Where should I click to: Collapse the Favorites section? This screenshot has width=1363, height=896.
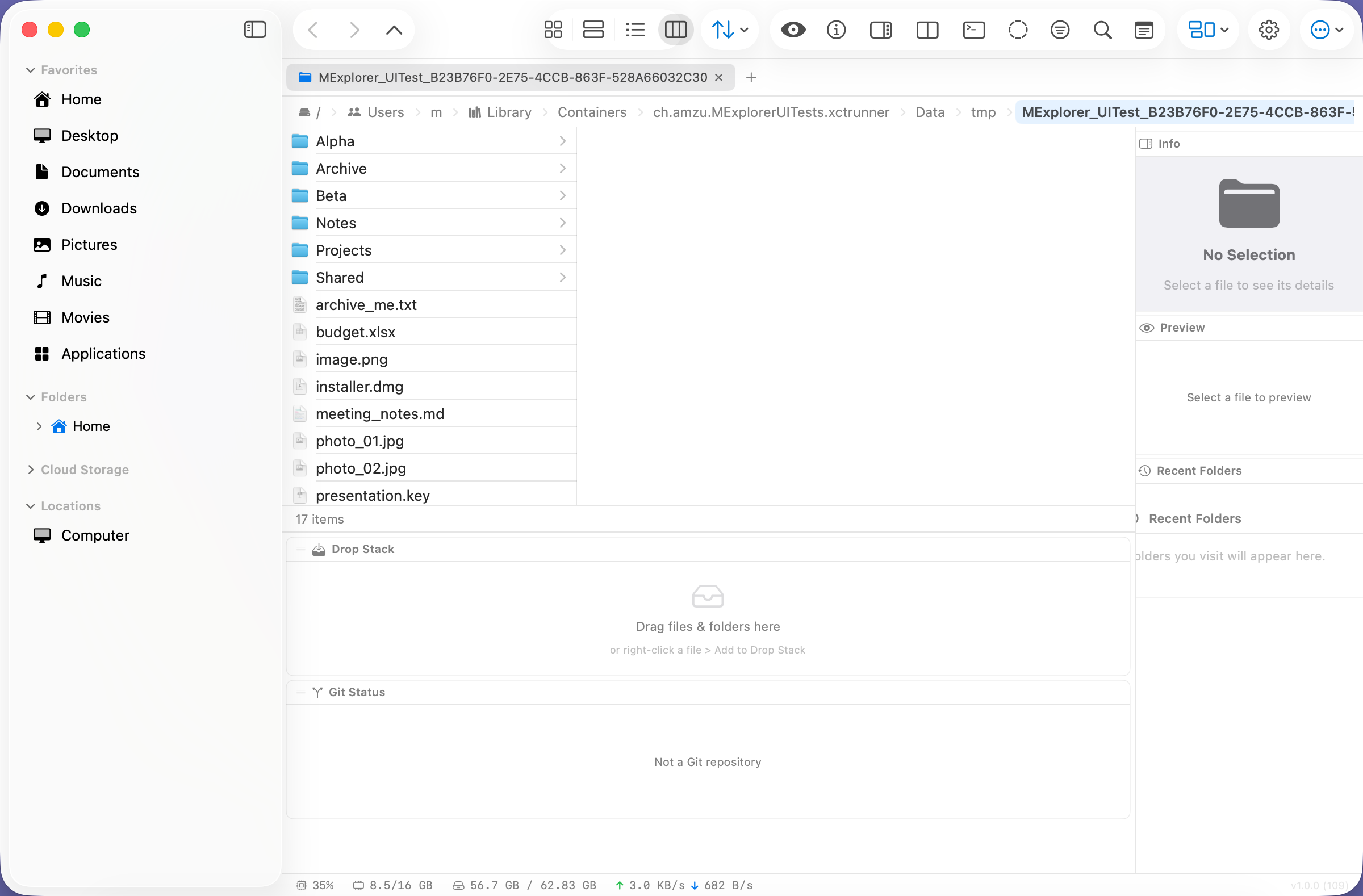[x=30, y=70]
